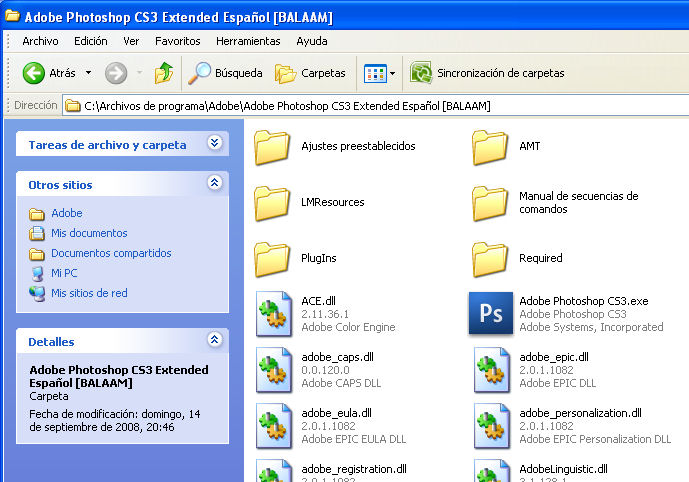Click the ACE.dll file name
689x482 pixels.
click(318, 301)
